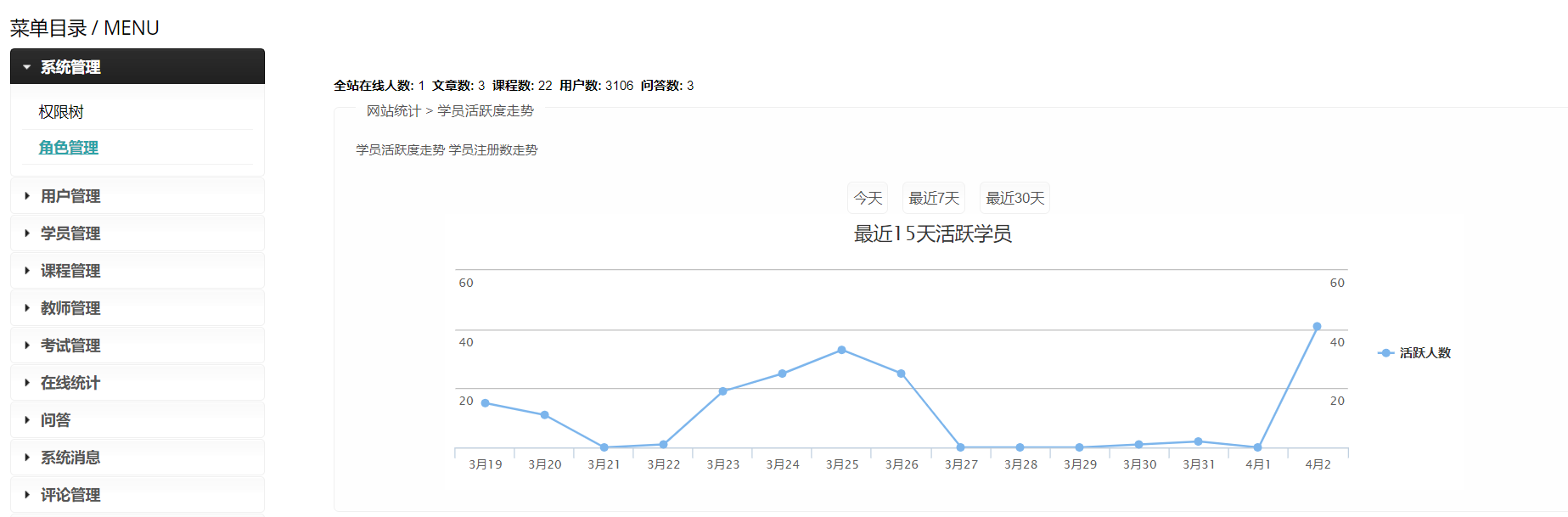The height and width of the screenshot is (517, 1568).
Task: Select the 最近30天 range button
Action: [x=1014, y=198]
